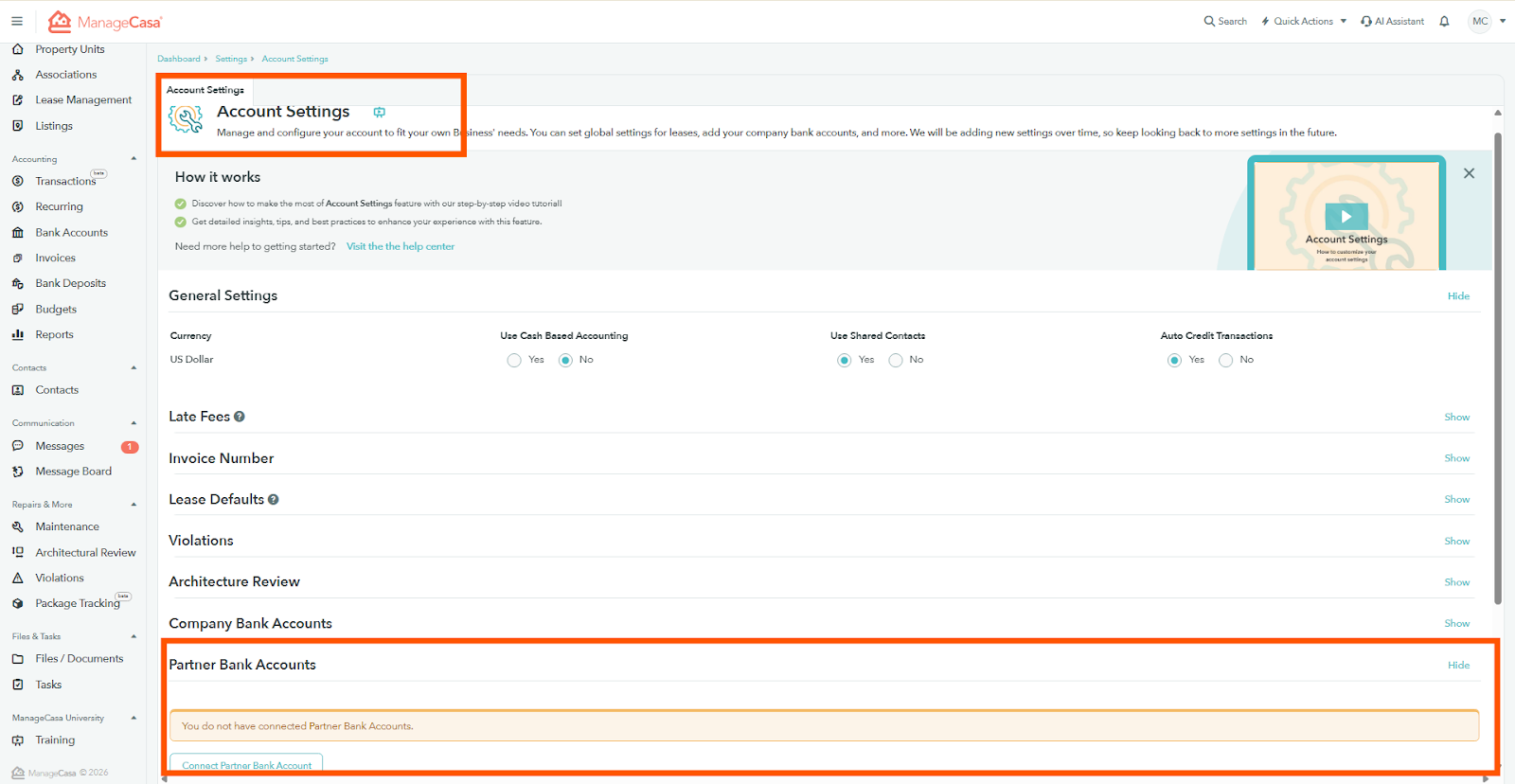The width and height of the screenshot is (1515, 784).
Task: Click Visit the help center link
Action: (400, 246)
